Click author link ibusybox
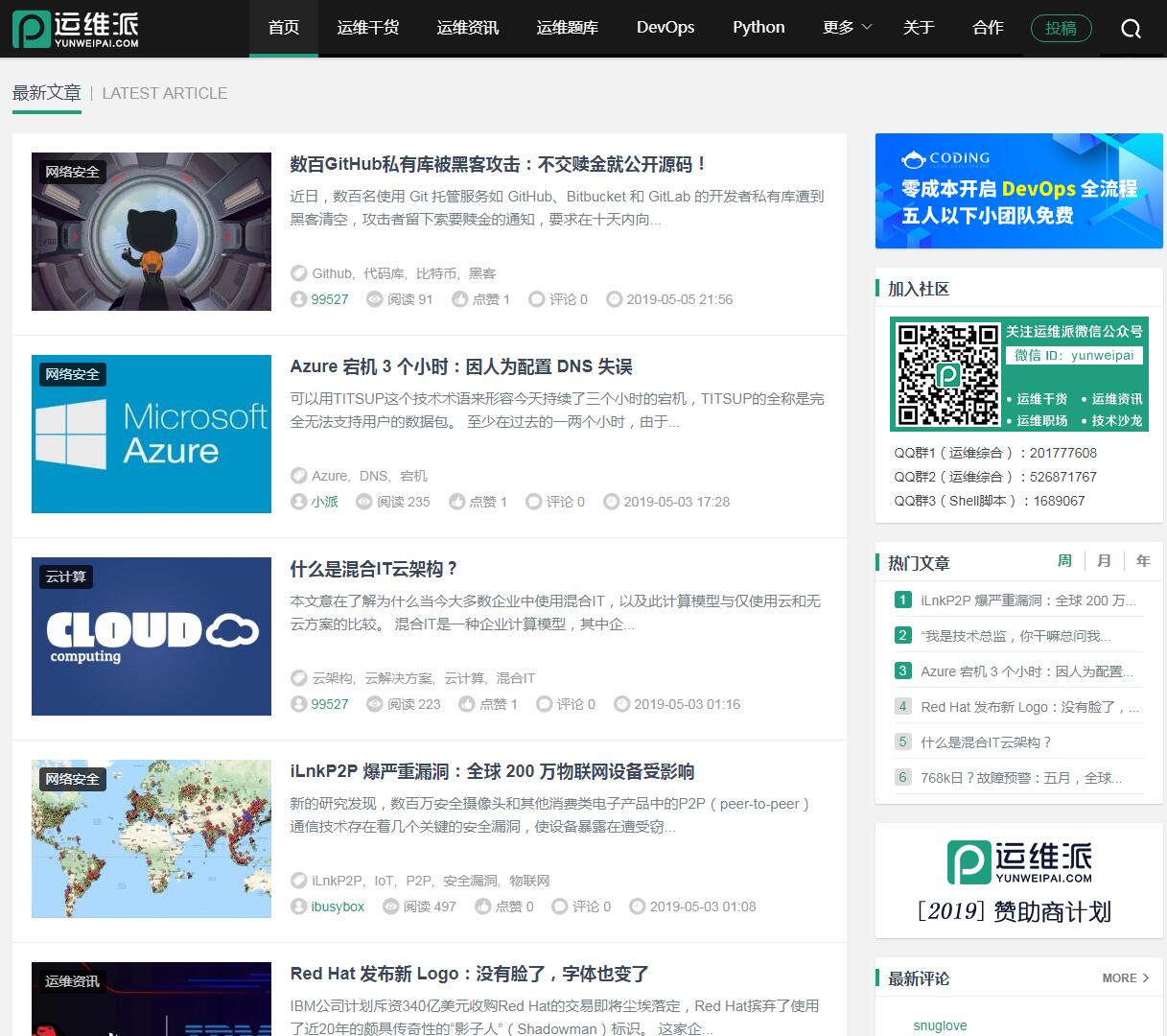The height and width of the screenshot is (1036, 1167). (x=338, y=906)
